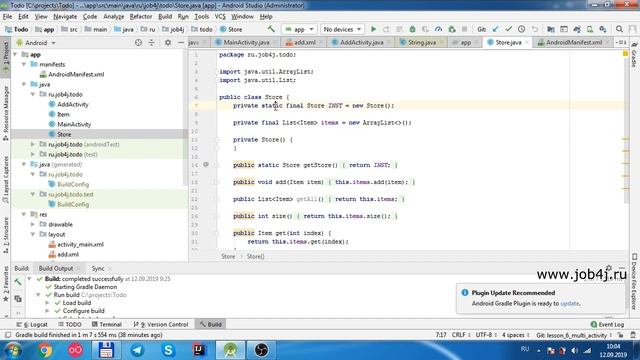Click the hammer icon in Build output sidebar
Image resolution: width=640 pixels, height=360 pixels.
coord(18,282)
